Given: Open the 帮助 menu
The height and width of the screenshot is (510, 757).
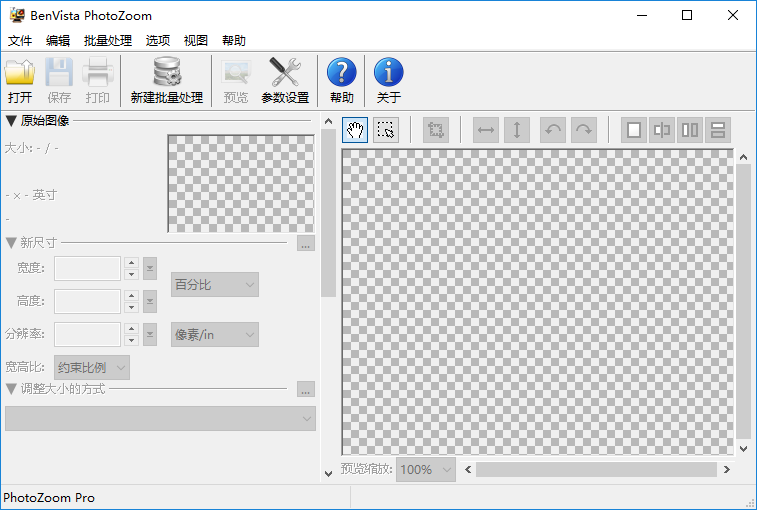Looking at the screenshot, I should click(234, 41).
